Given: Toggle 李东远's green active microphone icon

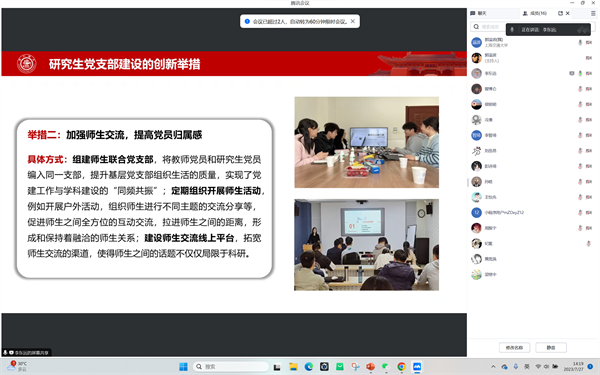Looking at the screenshot, I should 580,73.
